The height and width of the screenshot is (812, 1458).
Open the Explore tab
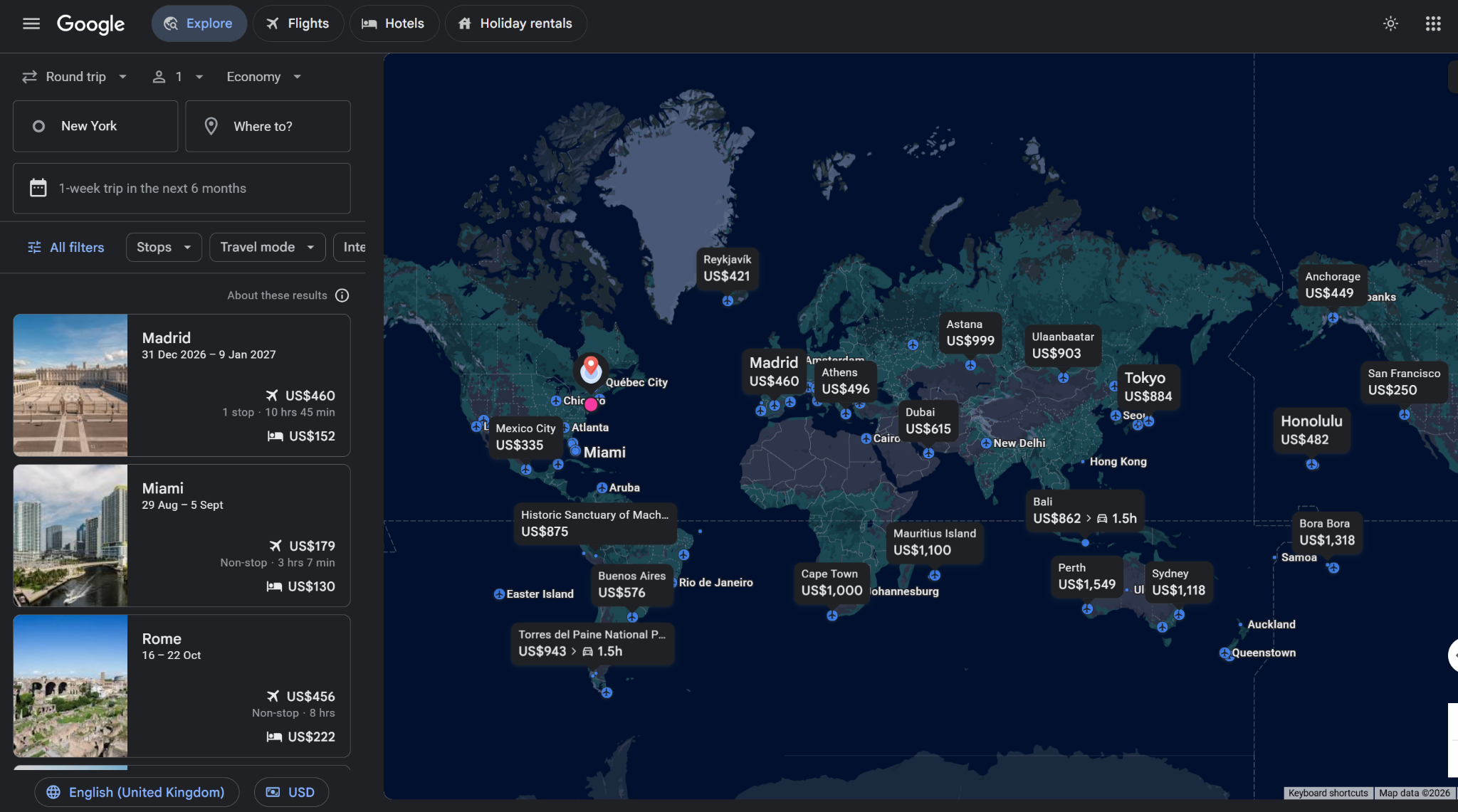[x=199, y=23]
